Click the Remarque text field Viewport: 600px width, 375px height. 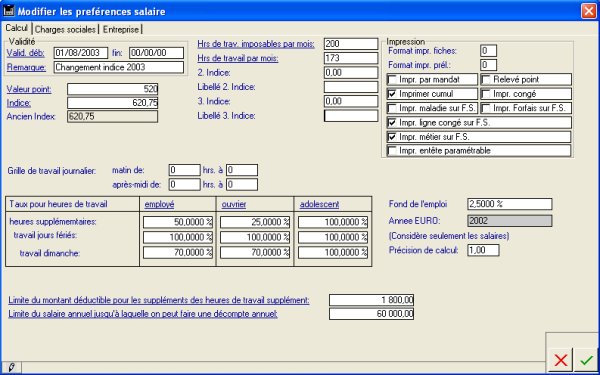(x=119, y=68)
